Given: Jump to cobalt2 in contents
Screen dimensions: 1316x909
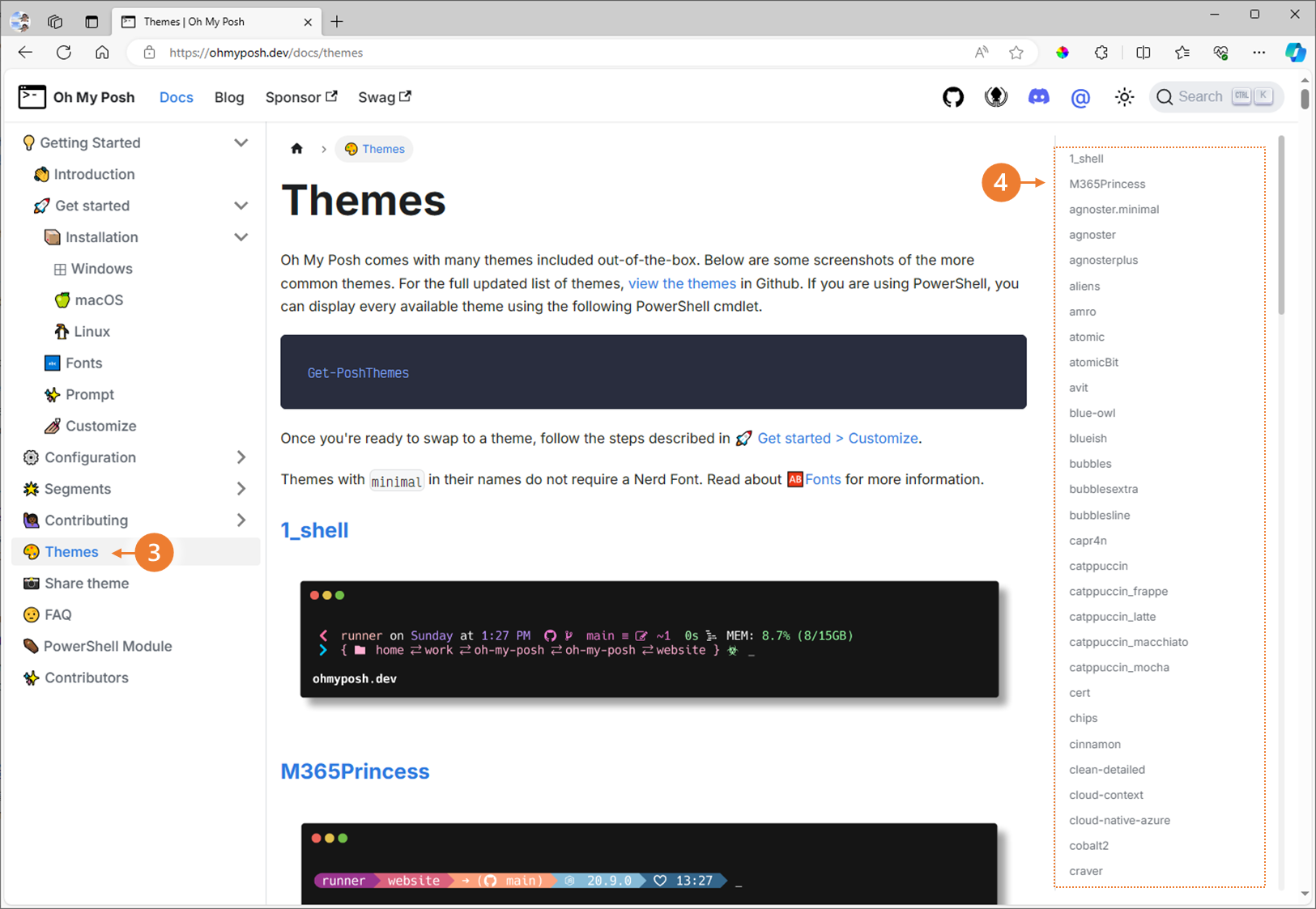Looking at the screenshot, I should coord(1088,846).
